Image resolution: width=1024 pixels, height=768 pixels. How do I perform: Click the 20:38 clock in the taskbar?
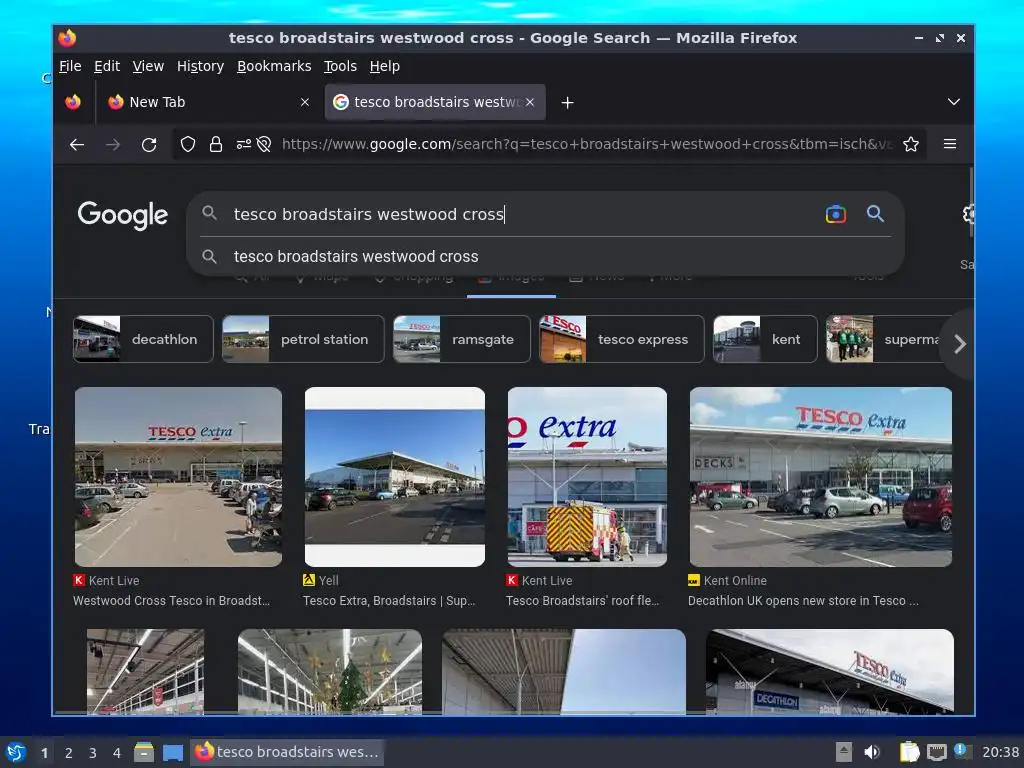coord(1000,752)
